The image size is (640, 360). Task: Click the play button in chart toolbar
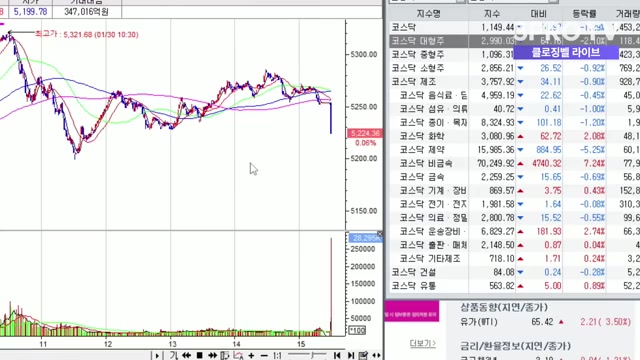pyautogui.click(x=157, y=356)
